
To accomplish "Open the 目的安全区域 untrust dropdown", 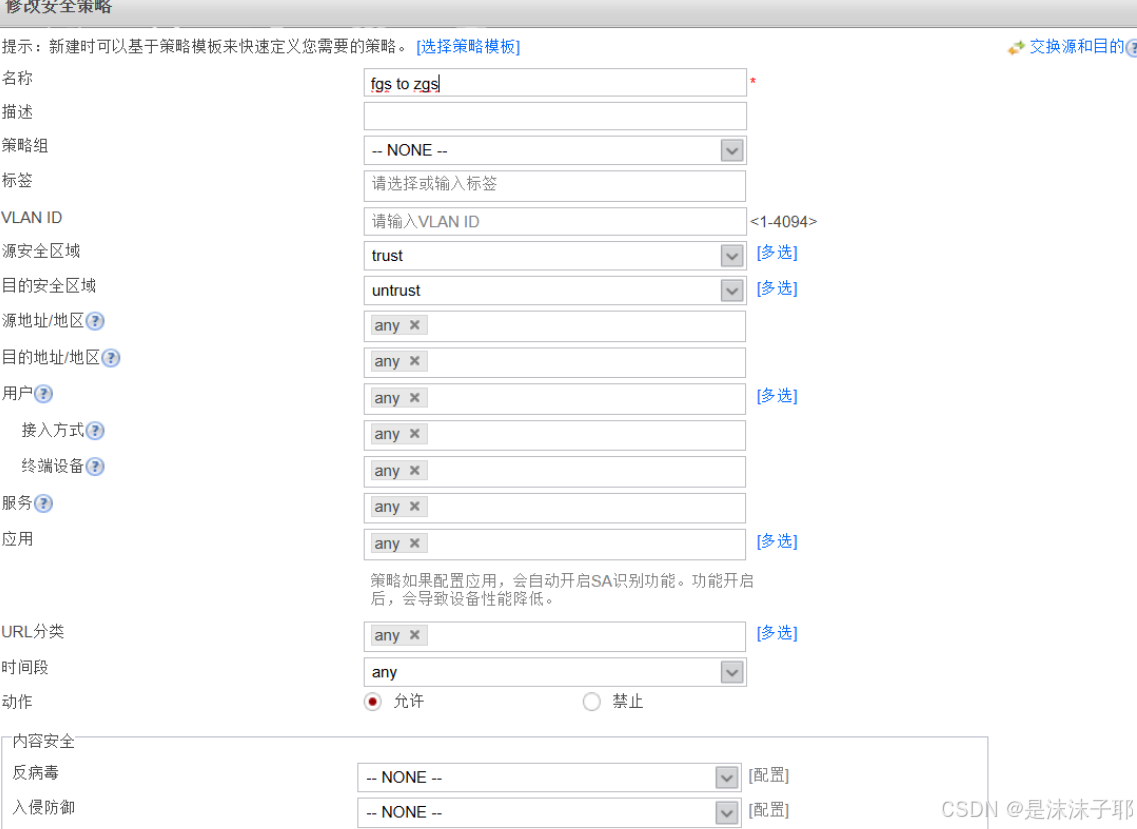I will pos(732,291).
